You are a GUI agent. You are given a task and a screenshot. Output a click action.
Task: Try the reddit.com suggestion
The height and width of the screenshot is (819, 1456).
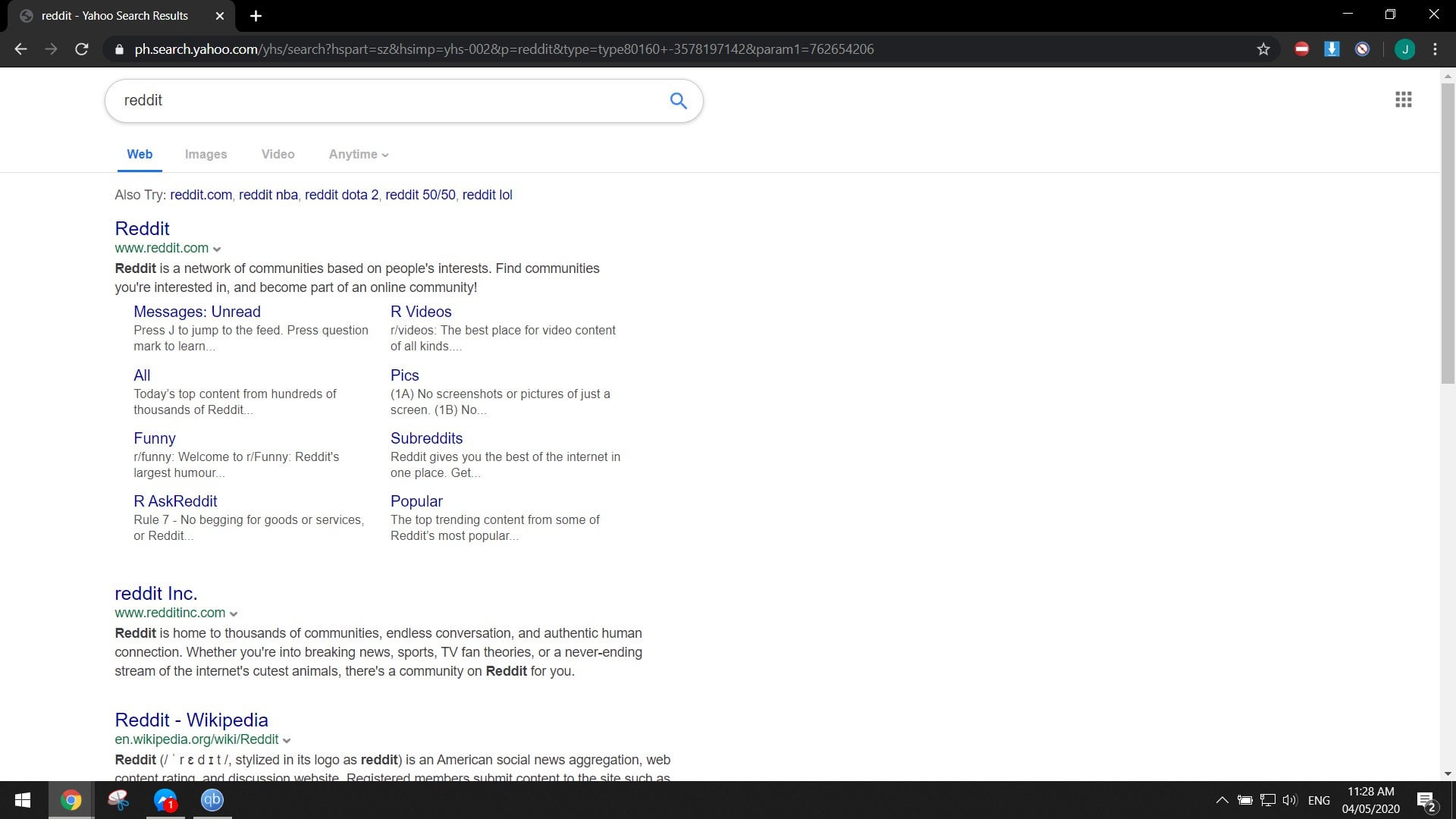pyautogui.click(x=201, y=195)
